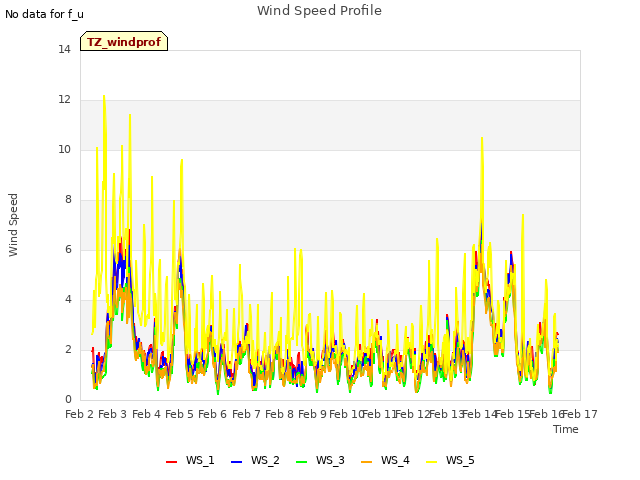Click the WS_4 orange legend swatch
The image size is (640, 480).
[x=367, y=461]
